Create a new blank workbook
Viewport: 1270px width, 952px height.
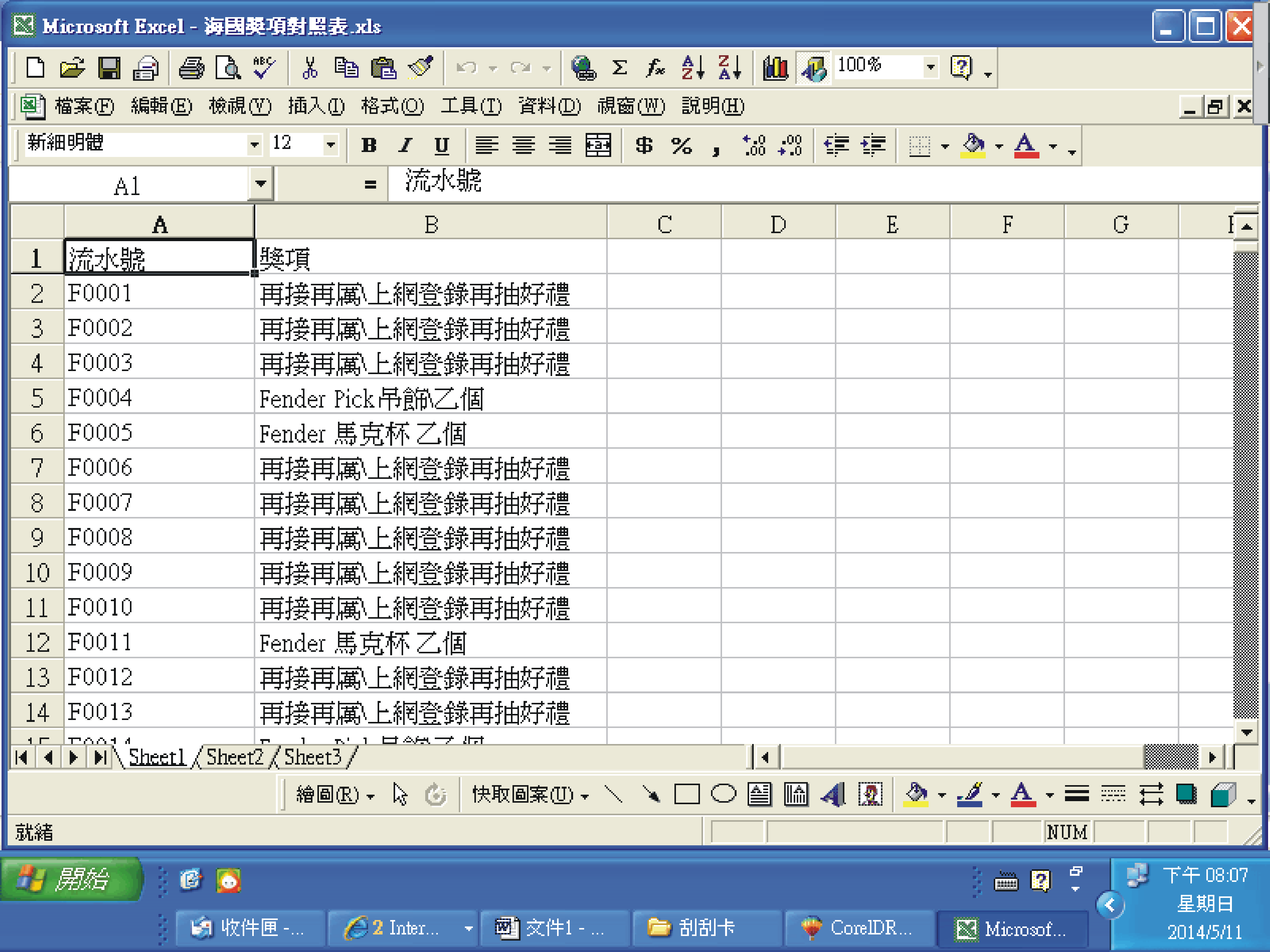(35, 68)
